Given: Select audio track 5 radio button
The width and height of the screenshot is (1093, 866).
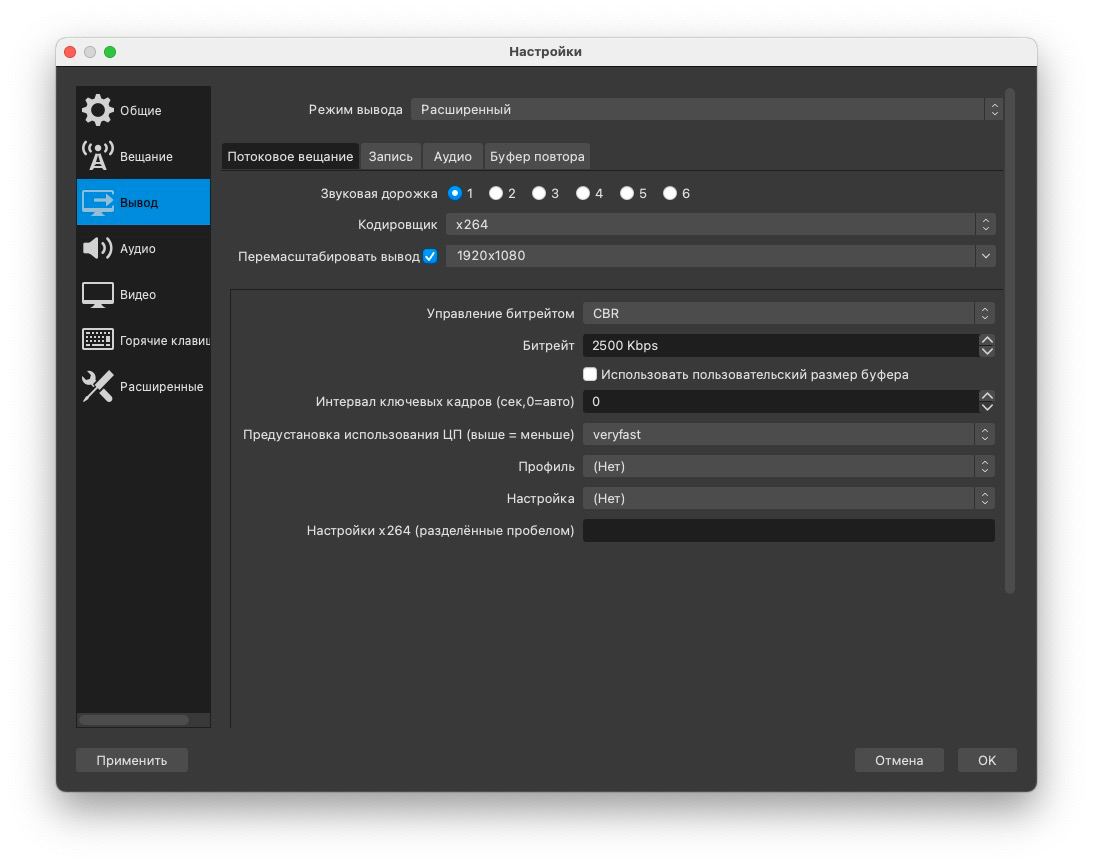Looking at the screenshot, I should coord(627,193).
